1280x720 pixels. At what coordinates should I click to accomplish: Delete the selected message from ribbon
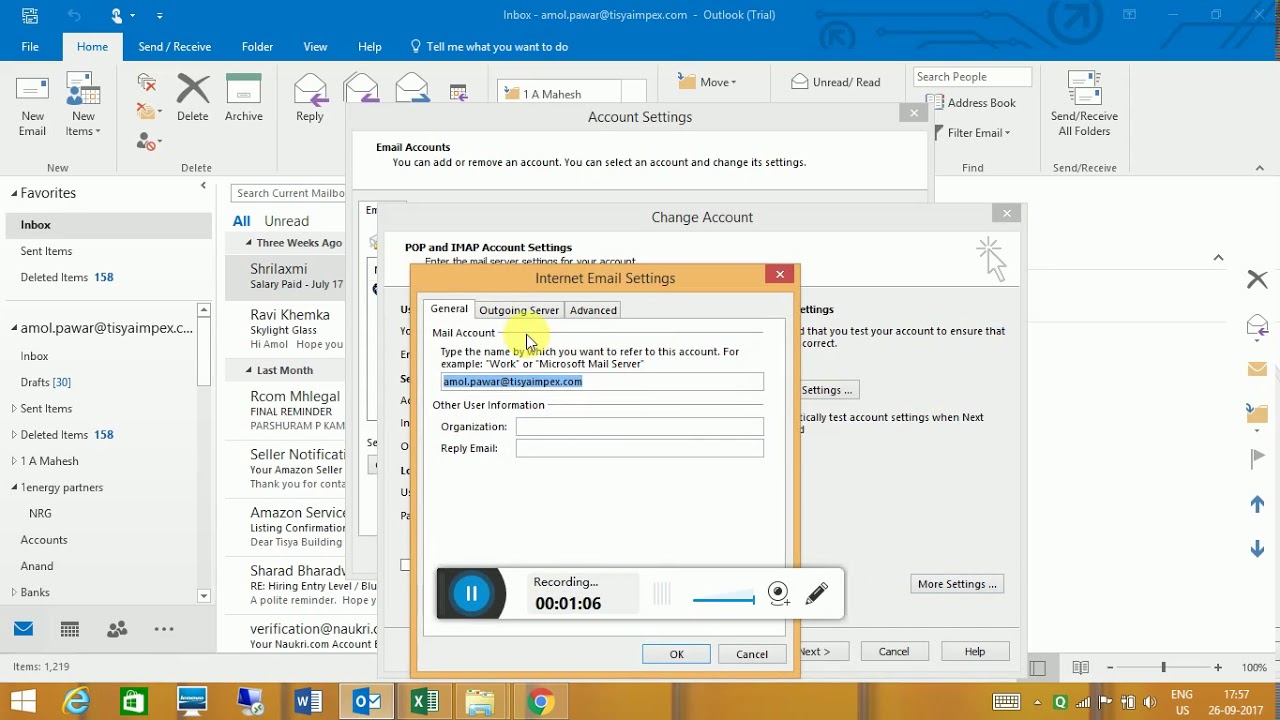(193, 98)
